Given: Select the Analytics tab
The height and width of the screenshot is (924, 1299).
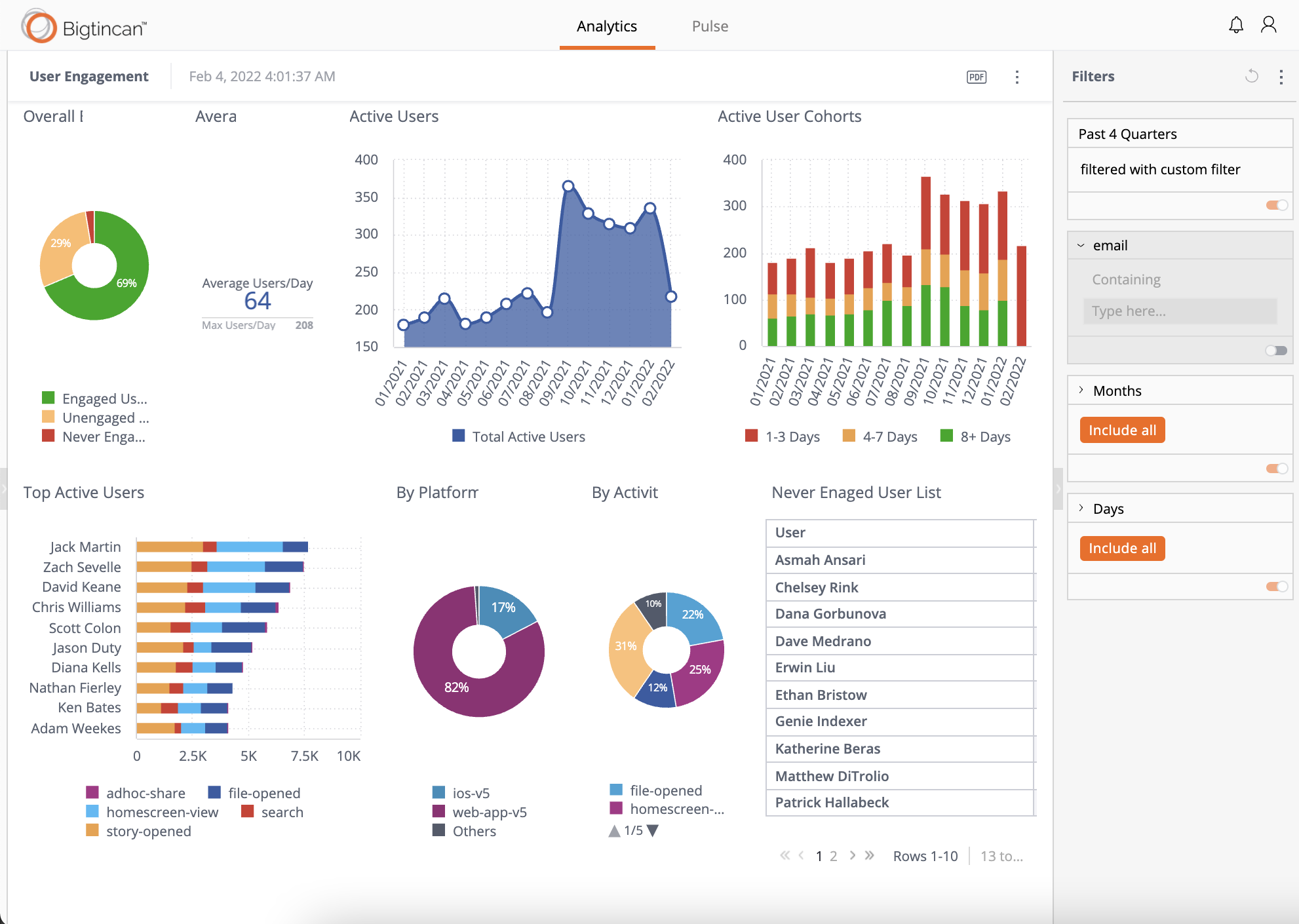Looking at the screenshot, I should pyautogui.click(x=607, y=26).
